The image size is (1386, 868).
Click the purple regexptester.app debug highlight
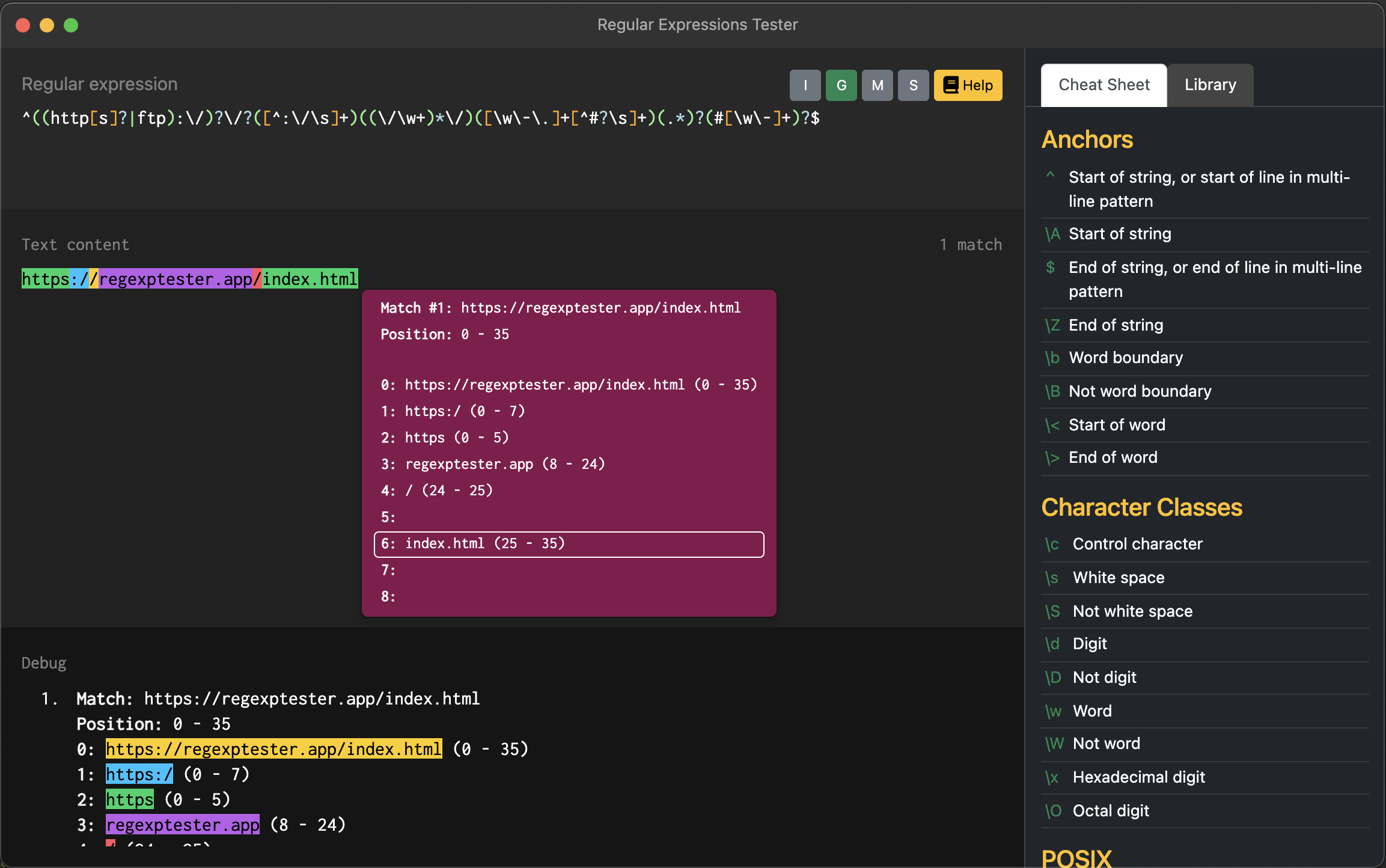(182, 825)
